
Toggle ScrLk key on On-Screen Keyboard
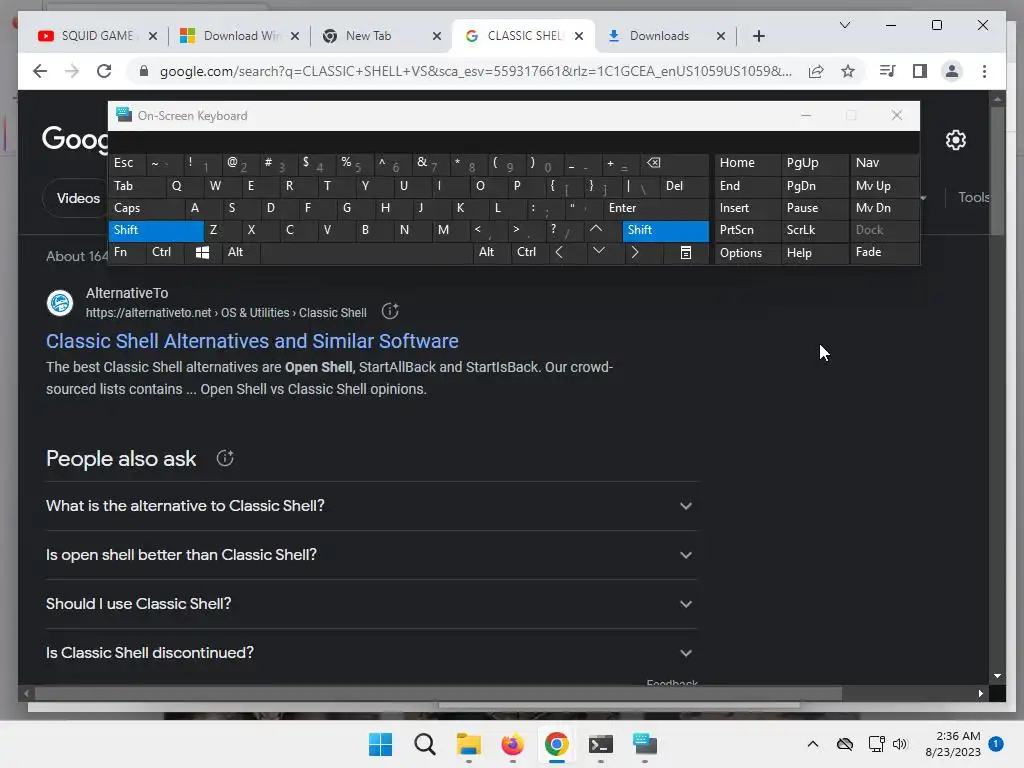pyautogui.click(x=815, y=230)
